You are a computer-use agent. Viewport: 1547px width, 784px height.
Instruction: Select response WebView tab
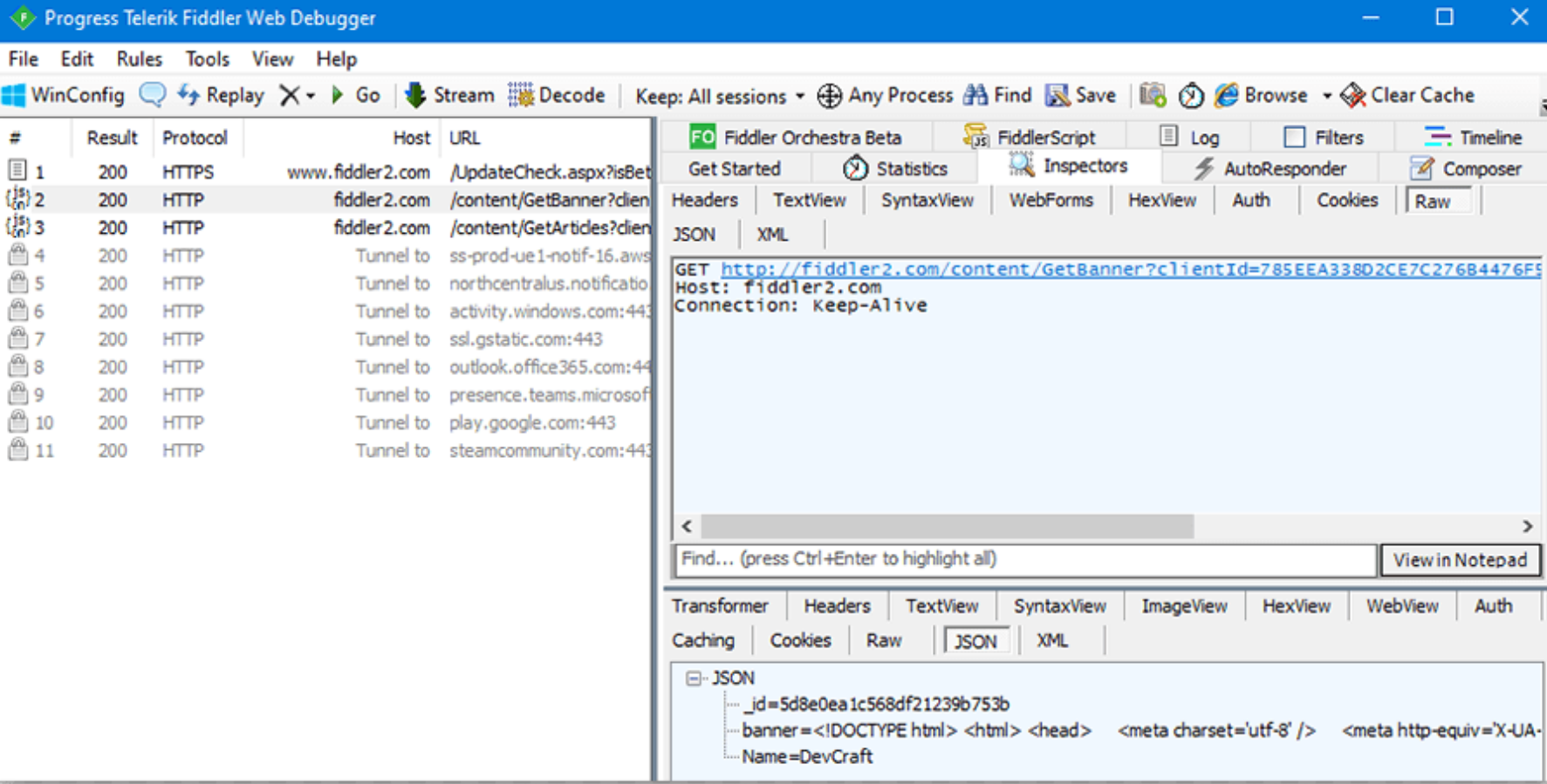1402,605
